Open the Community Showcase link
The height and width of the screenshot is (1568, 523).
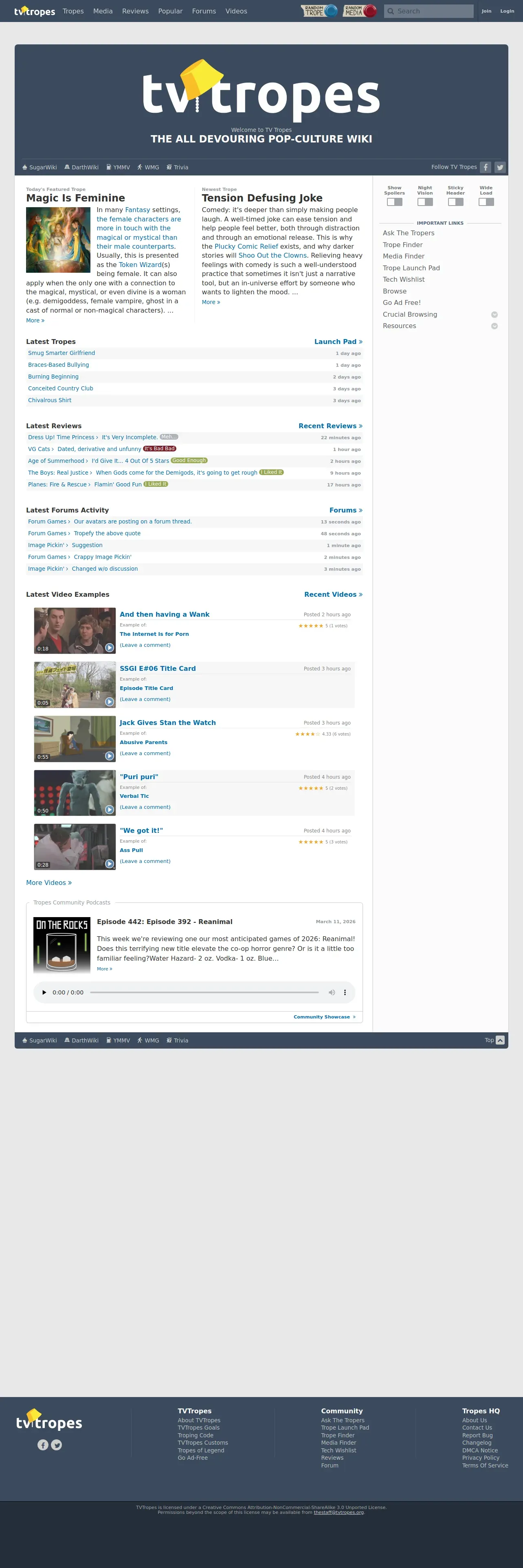[324, 1017]
